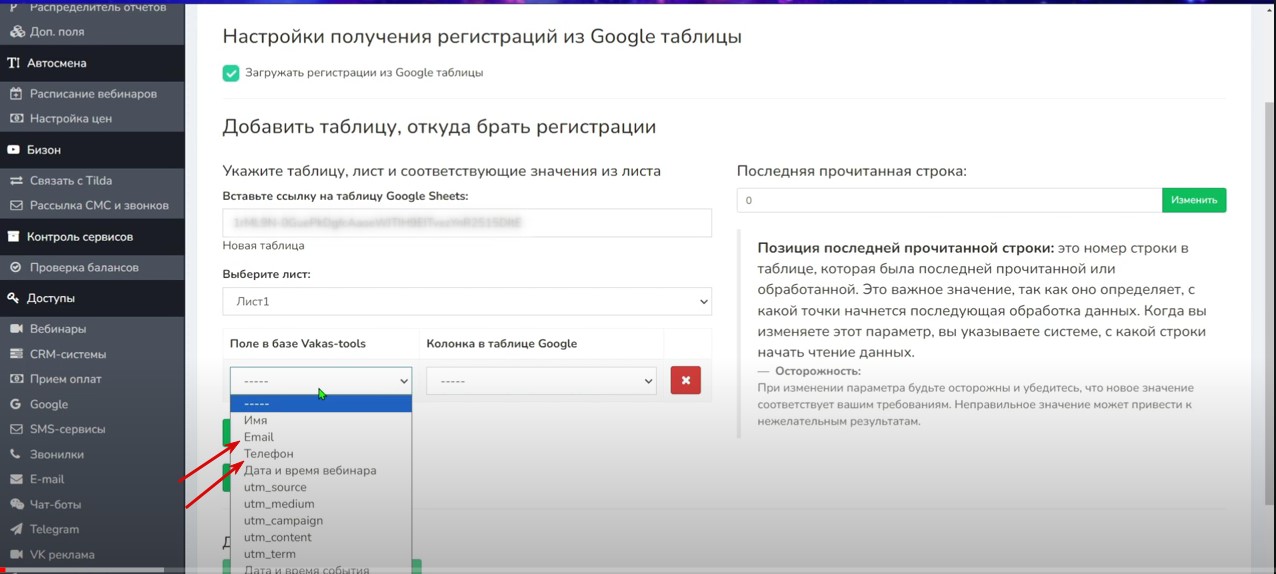Click the phone icon next to Звонилки
1276x574 pixels.
[15, 455]
